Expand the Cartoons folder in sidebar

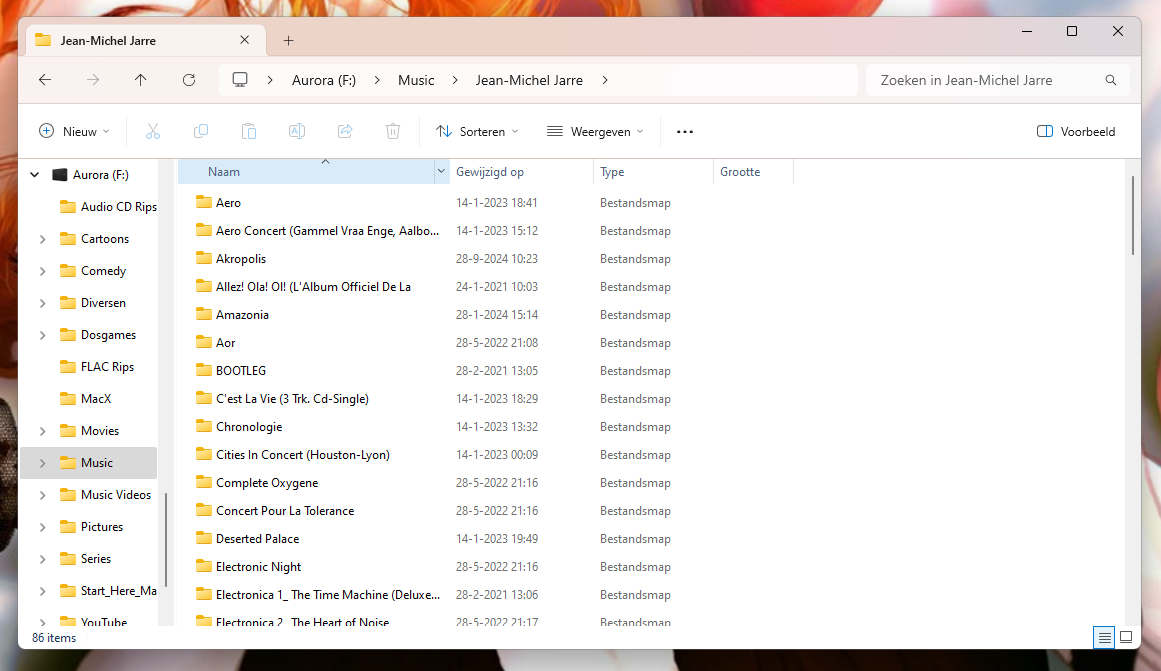point(42,239)
